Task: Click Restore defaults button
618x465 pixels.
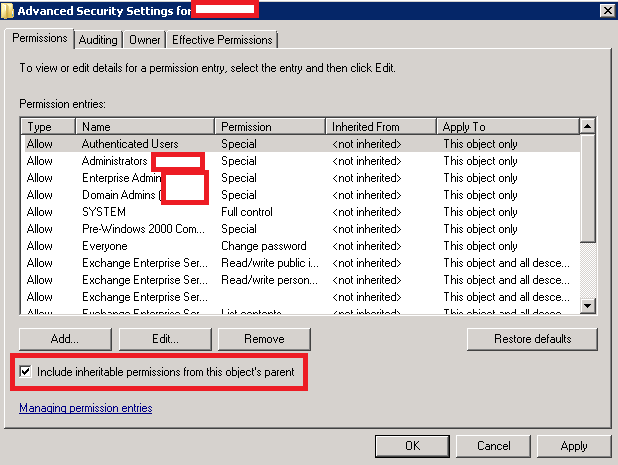Action: [532, 339]
